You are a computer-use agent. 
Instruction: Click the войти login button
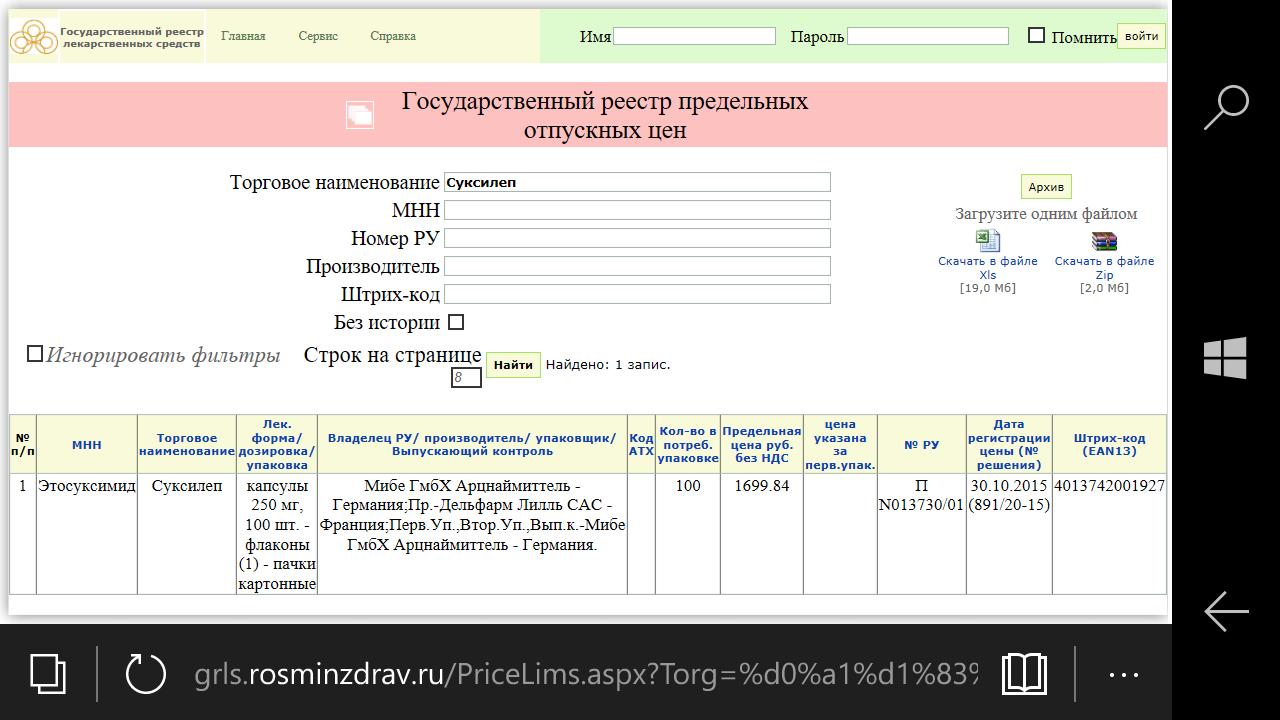pos(1141,36)
